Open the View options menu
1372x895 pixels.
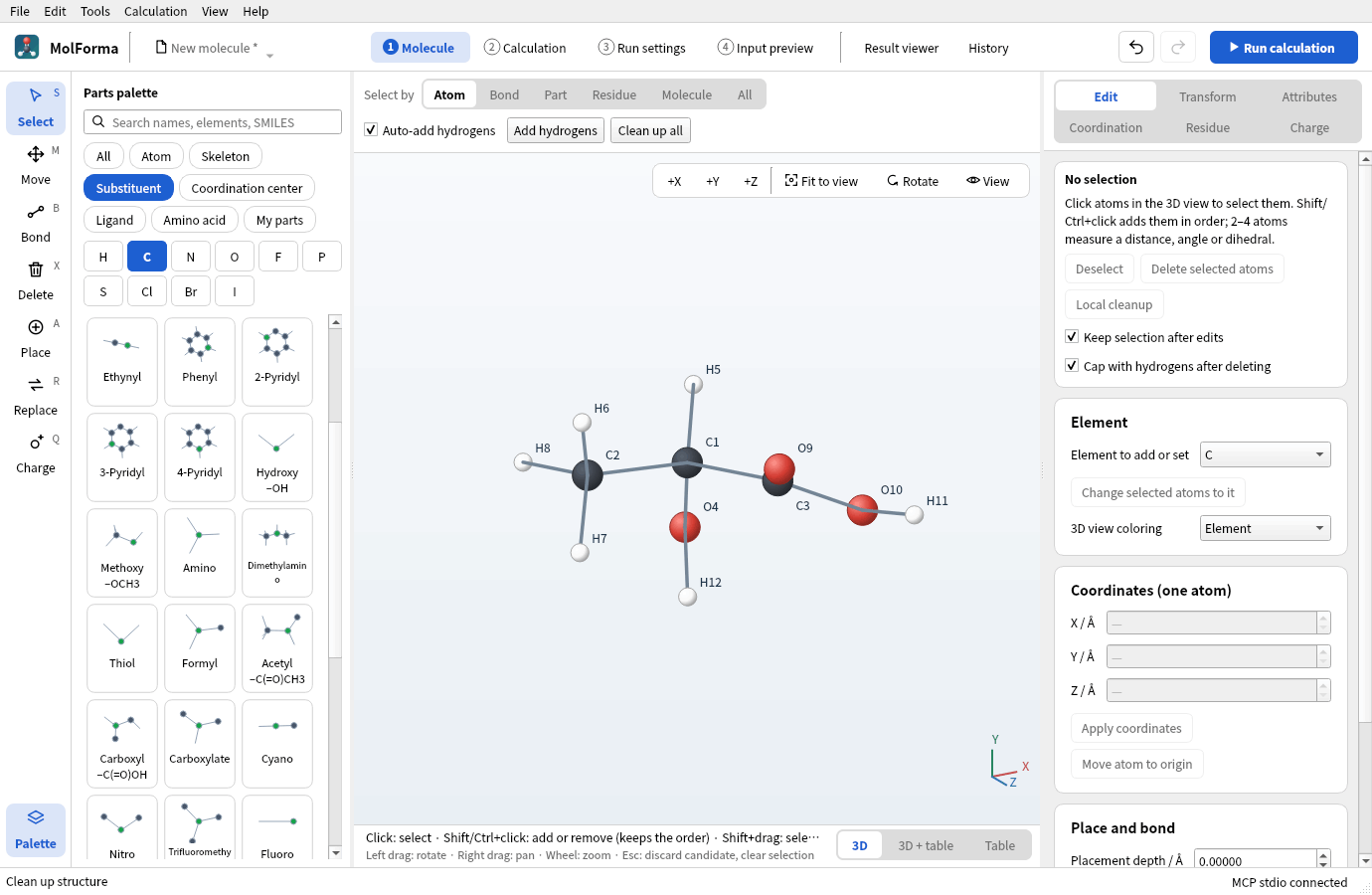[988, 181]
